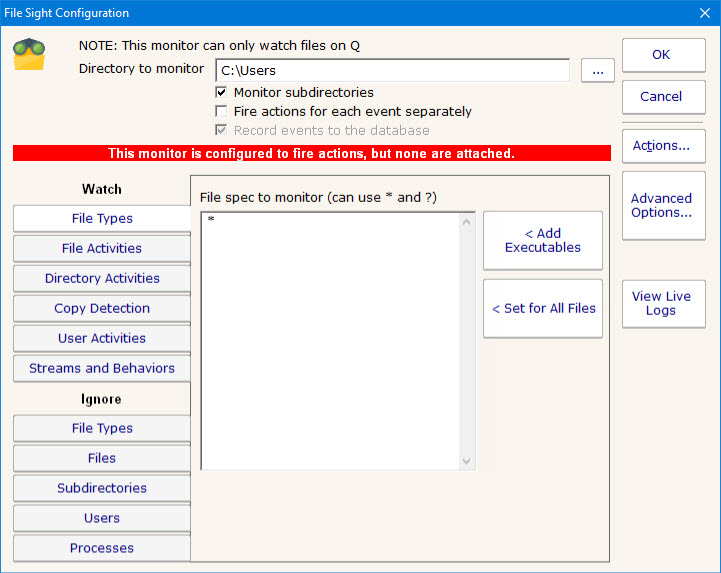Click the Directory to monitor input field
Screen dimensions: 721x573
392,71
